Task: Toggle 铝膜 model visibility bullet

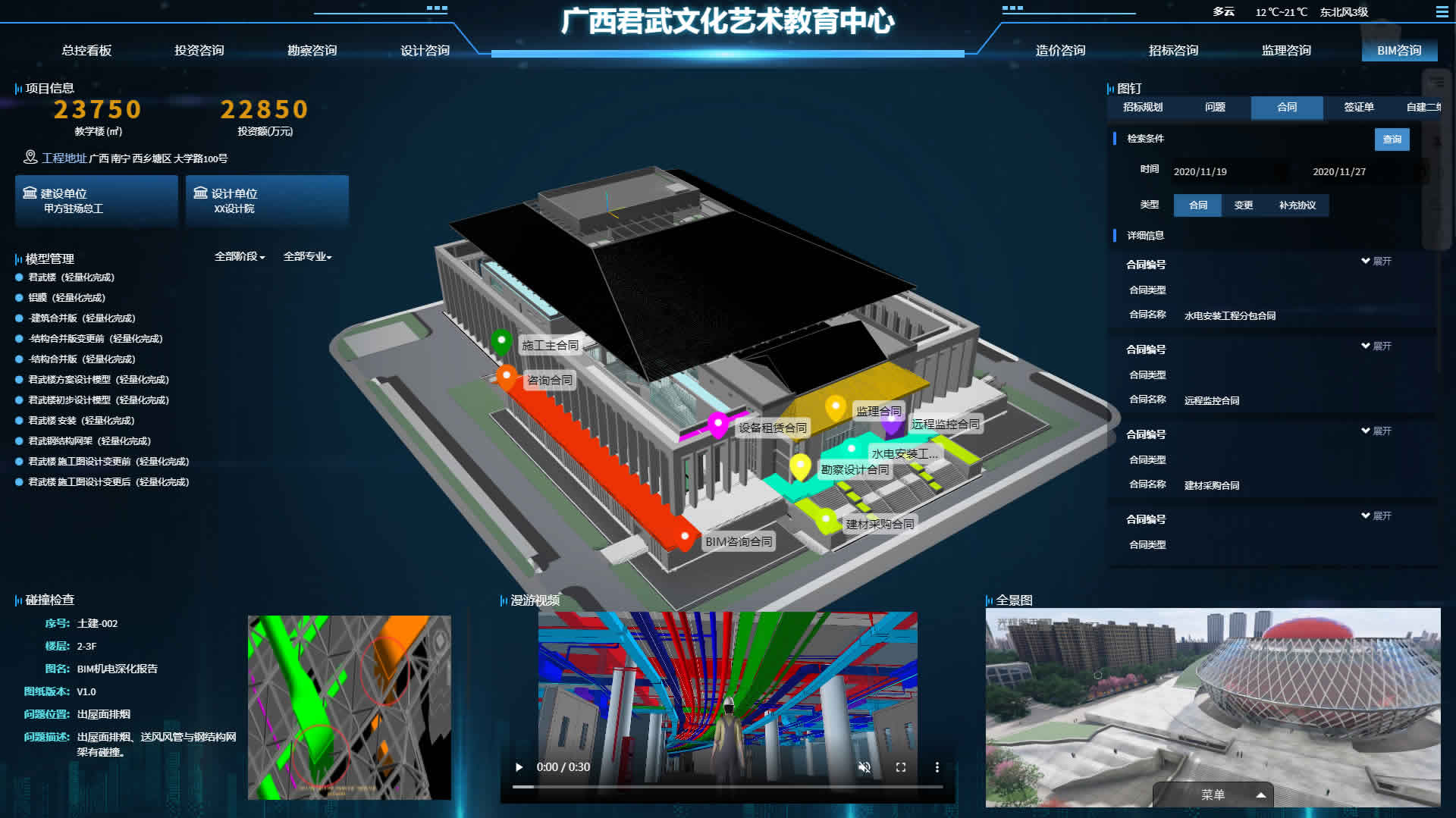Action: coord(19,298)
